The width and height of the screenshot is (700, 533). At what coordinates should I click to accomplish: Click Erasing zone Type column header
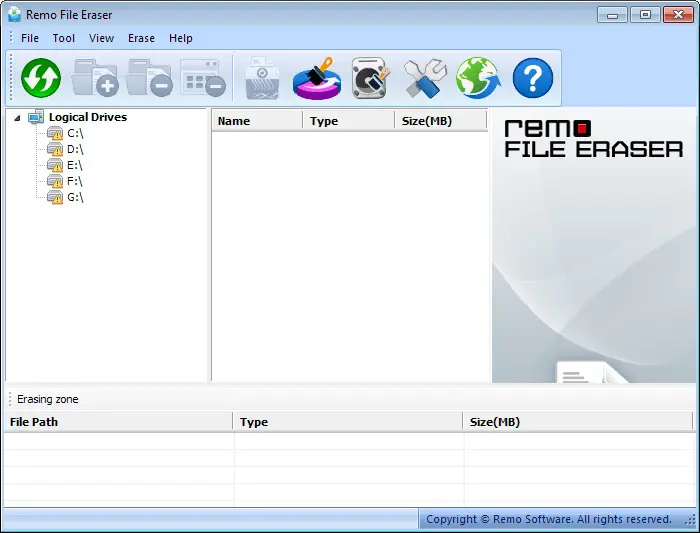coord(348,422)
